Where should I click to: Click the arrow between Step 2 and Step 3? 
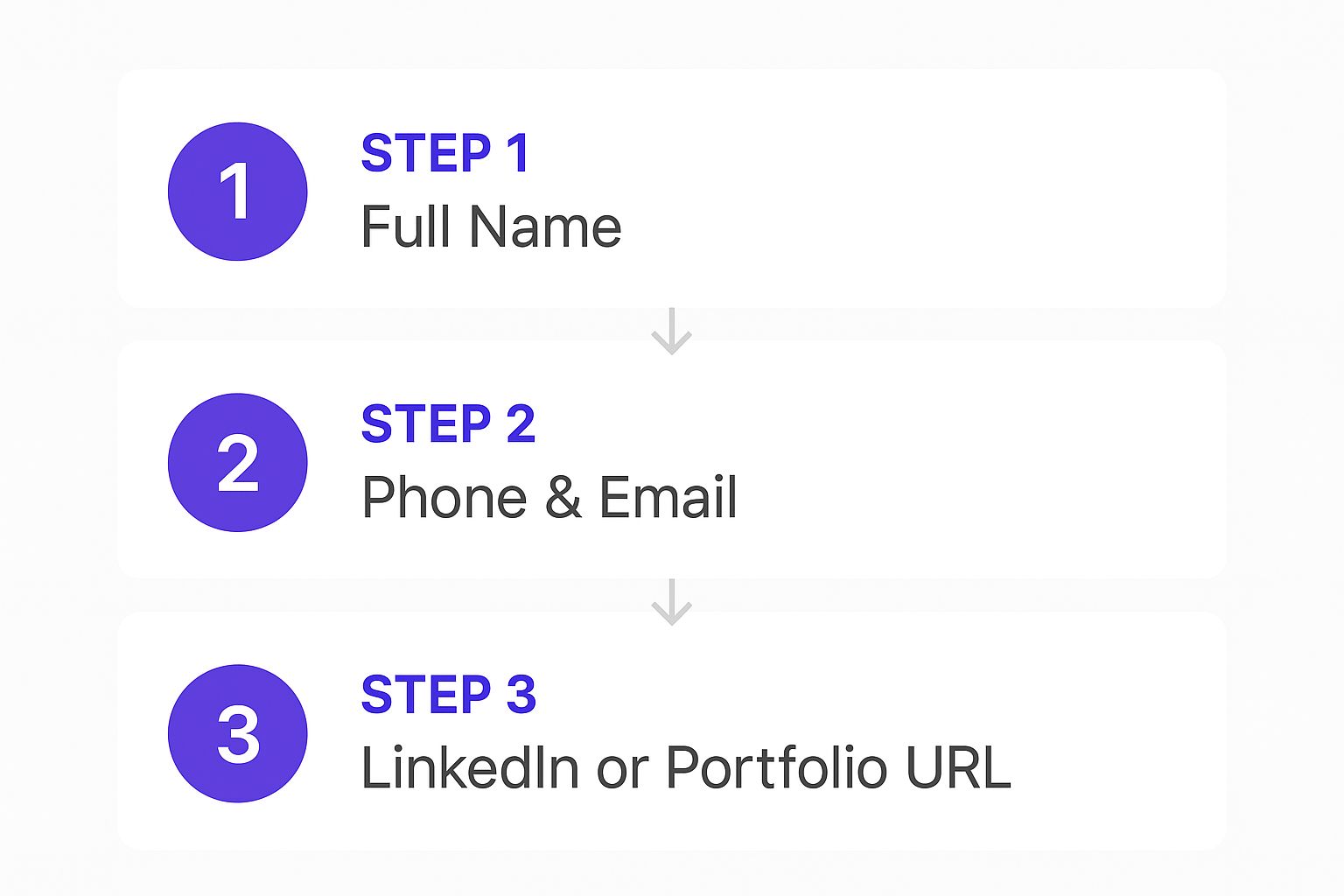pos(671,602)
